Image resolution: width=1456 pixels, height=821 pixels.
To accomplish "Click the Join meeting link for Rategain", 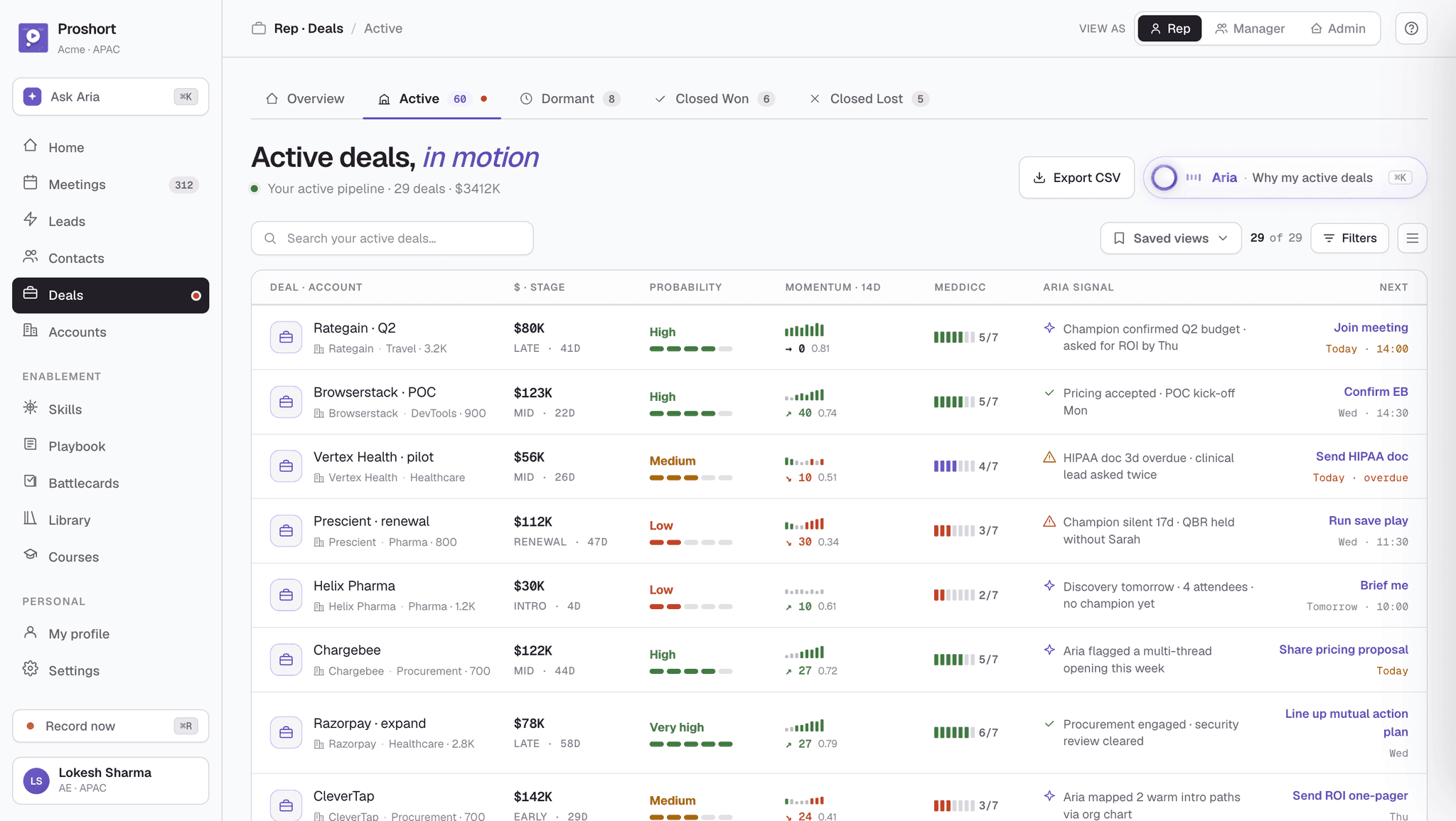I will pos(1371,328).
